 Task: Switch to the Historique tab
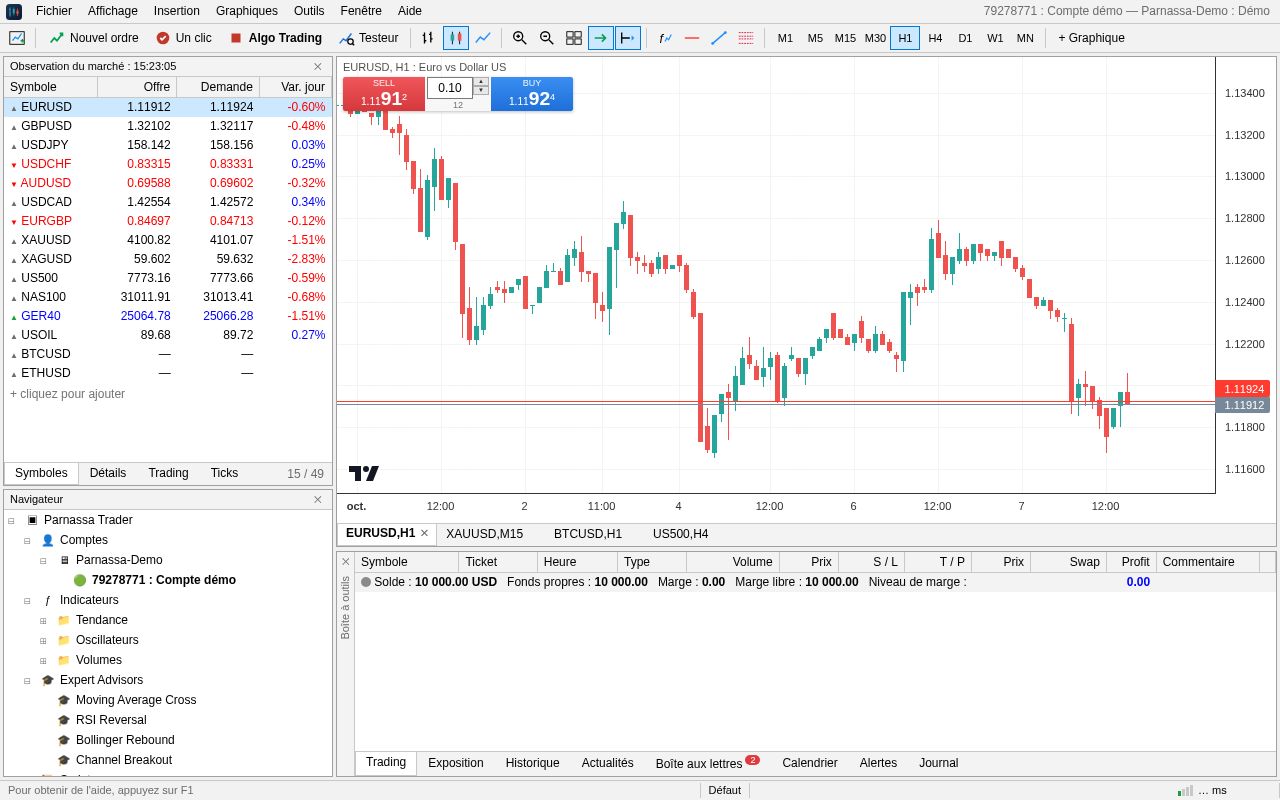(533, 763)
